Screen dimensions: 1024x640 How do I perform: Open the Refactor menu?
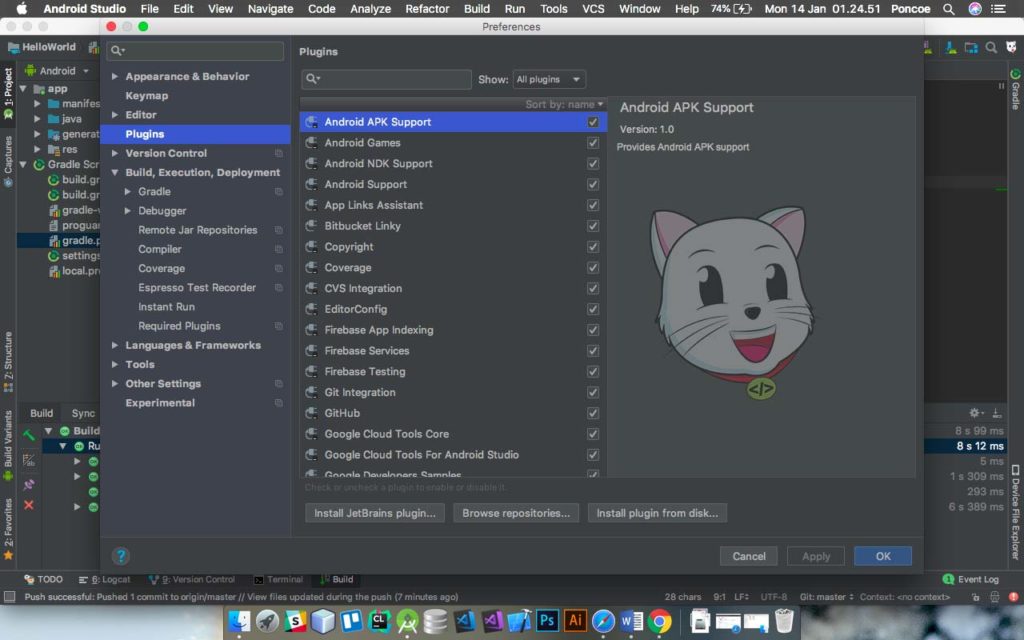pyautogui.click(x=427, y=9)
